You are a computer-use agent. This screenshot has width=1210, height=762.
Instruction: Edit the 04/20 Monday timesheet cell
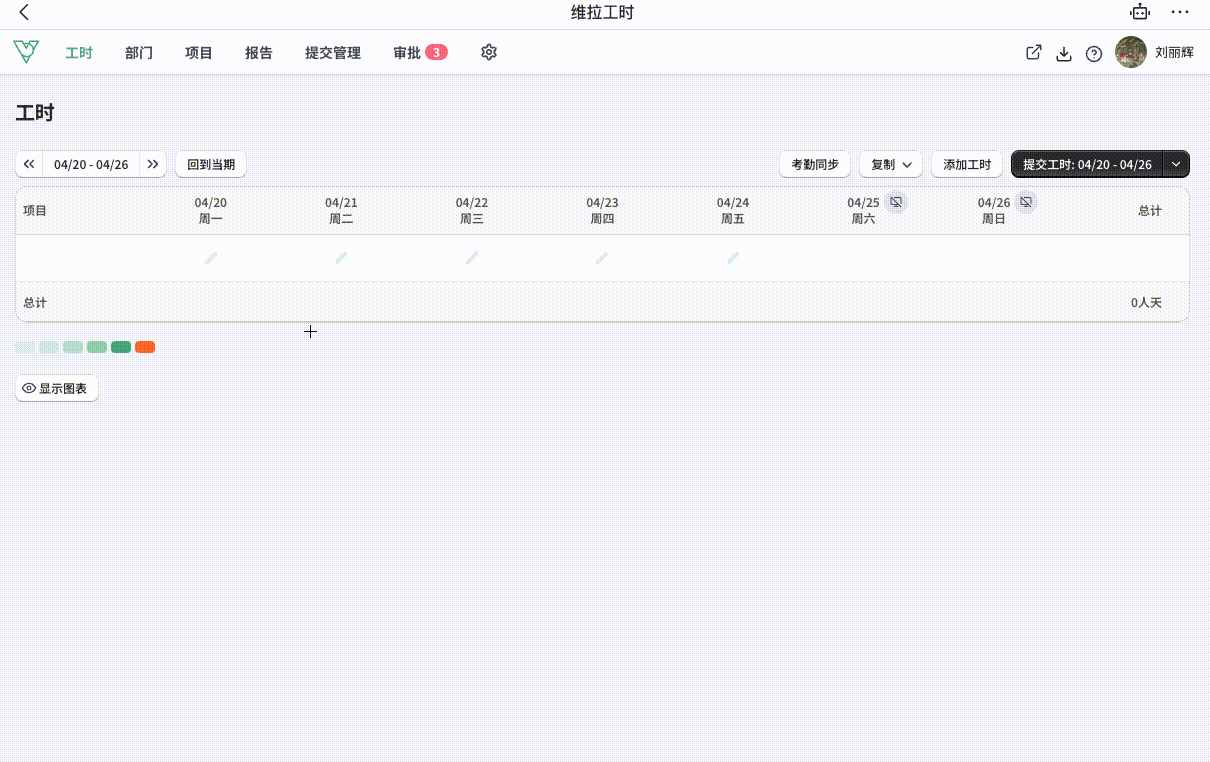coord(211,258)
